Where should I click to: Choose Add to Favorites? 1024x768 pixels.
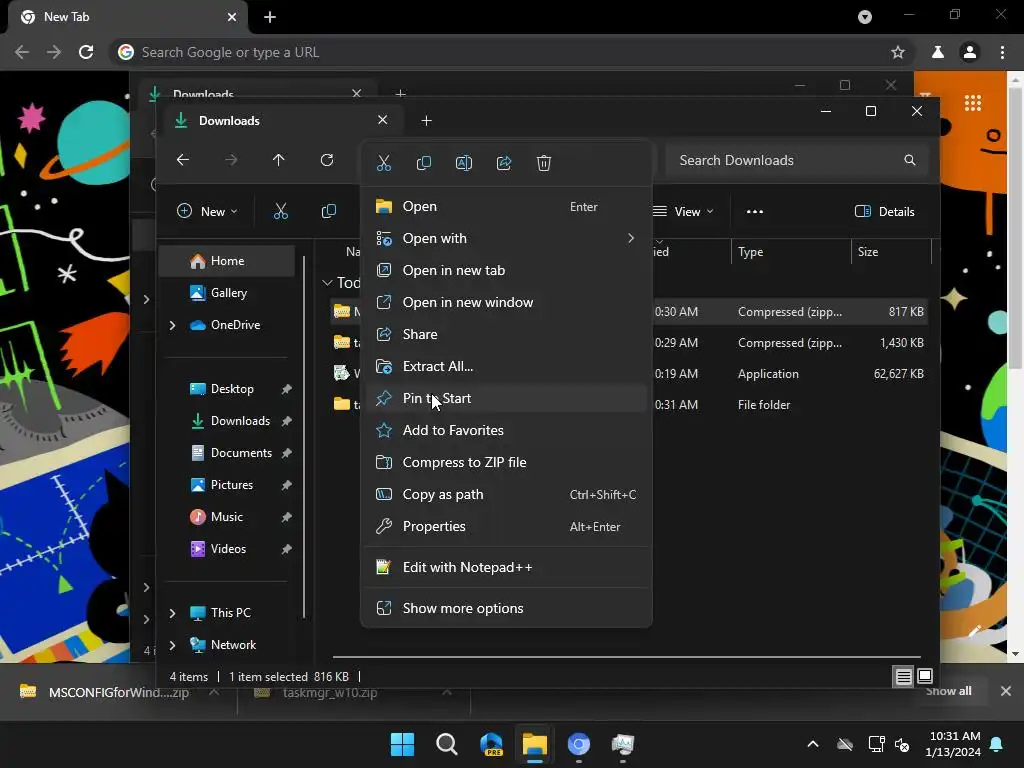[x=506, y=430]
